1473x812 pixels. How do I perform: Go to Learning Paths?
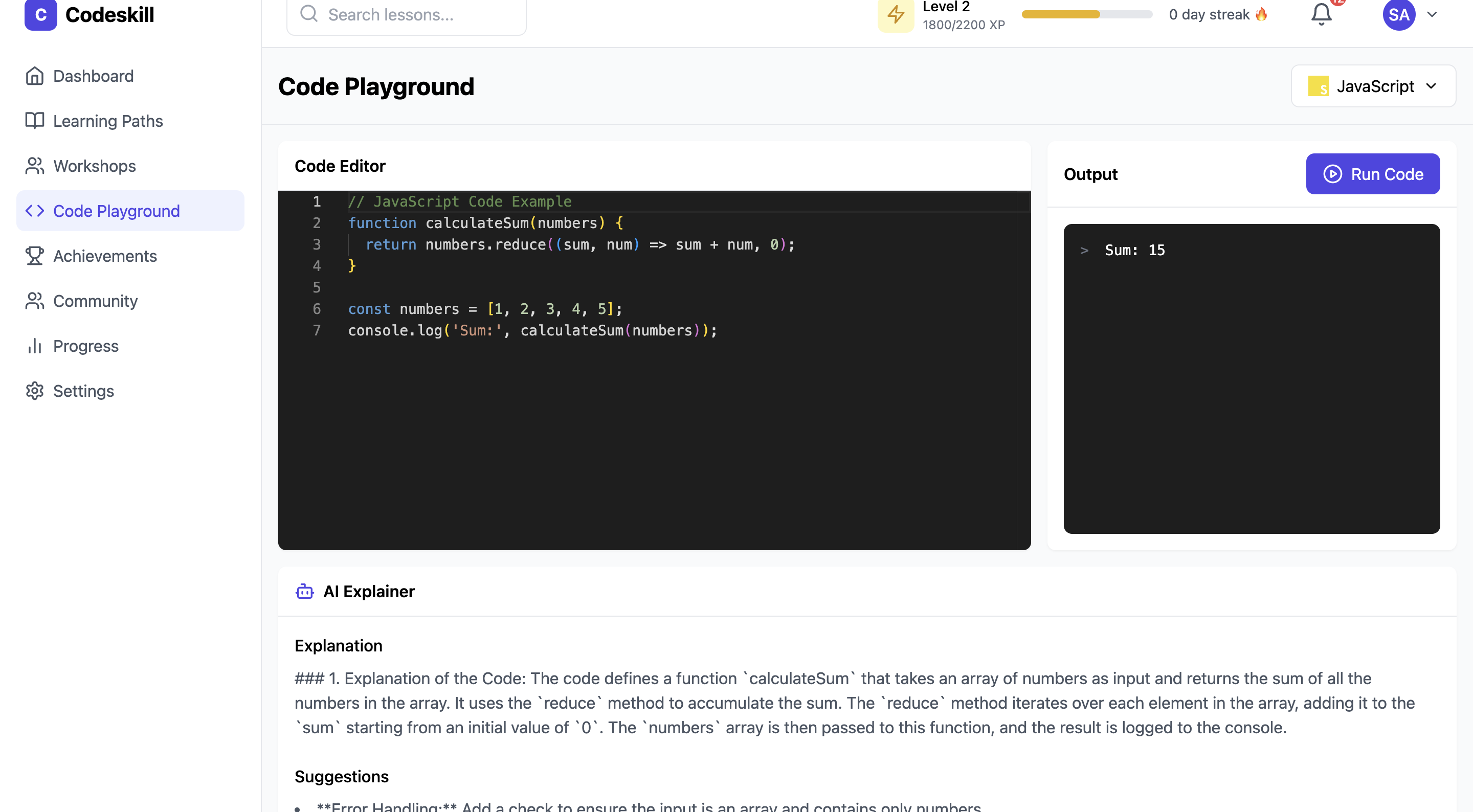[107, 121]
